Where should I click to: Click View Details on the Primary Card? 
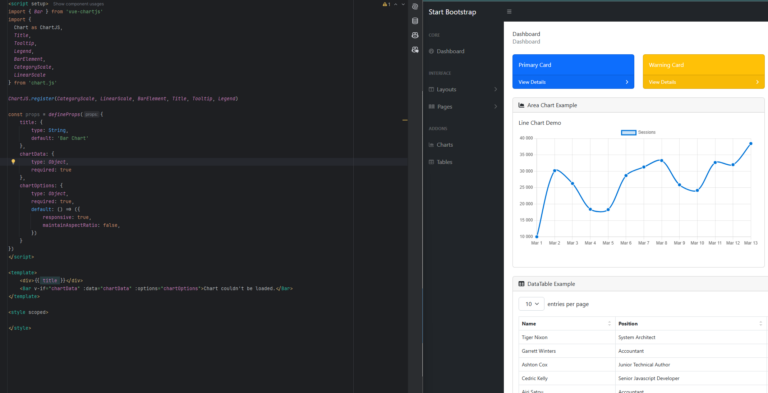[532, 82]
